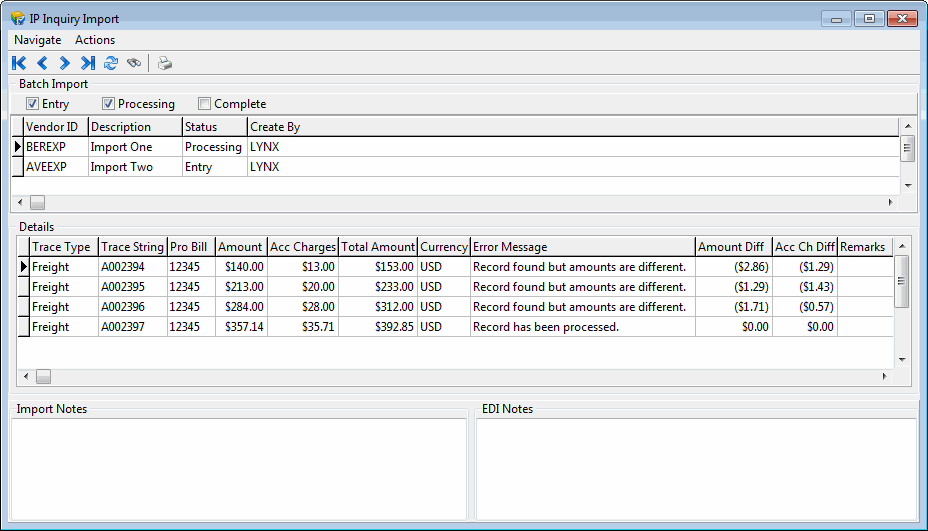The height and width of the screenshot is (531, 928).
Task: Select the AVEEXP Import Two row
Action: [x=120, y=167]
